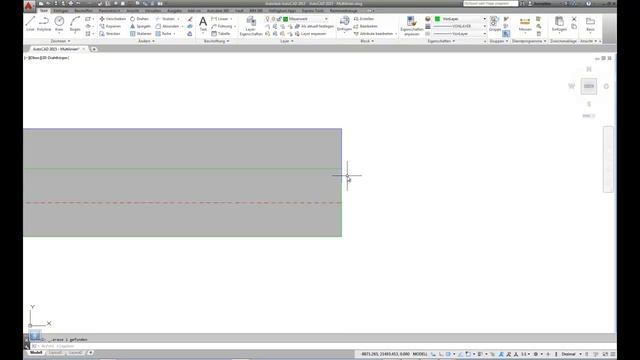
Task: Activate the Strecken stretch command
Action: [110, 33]
